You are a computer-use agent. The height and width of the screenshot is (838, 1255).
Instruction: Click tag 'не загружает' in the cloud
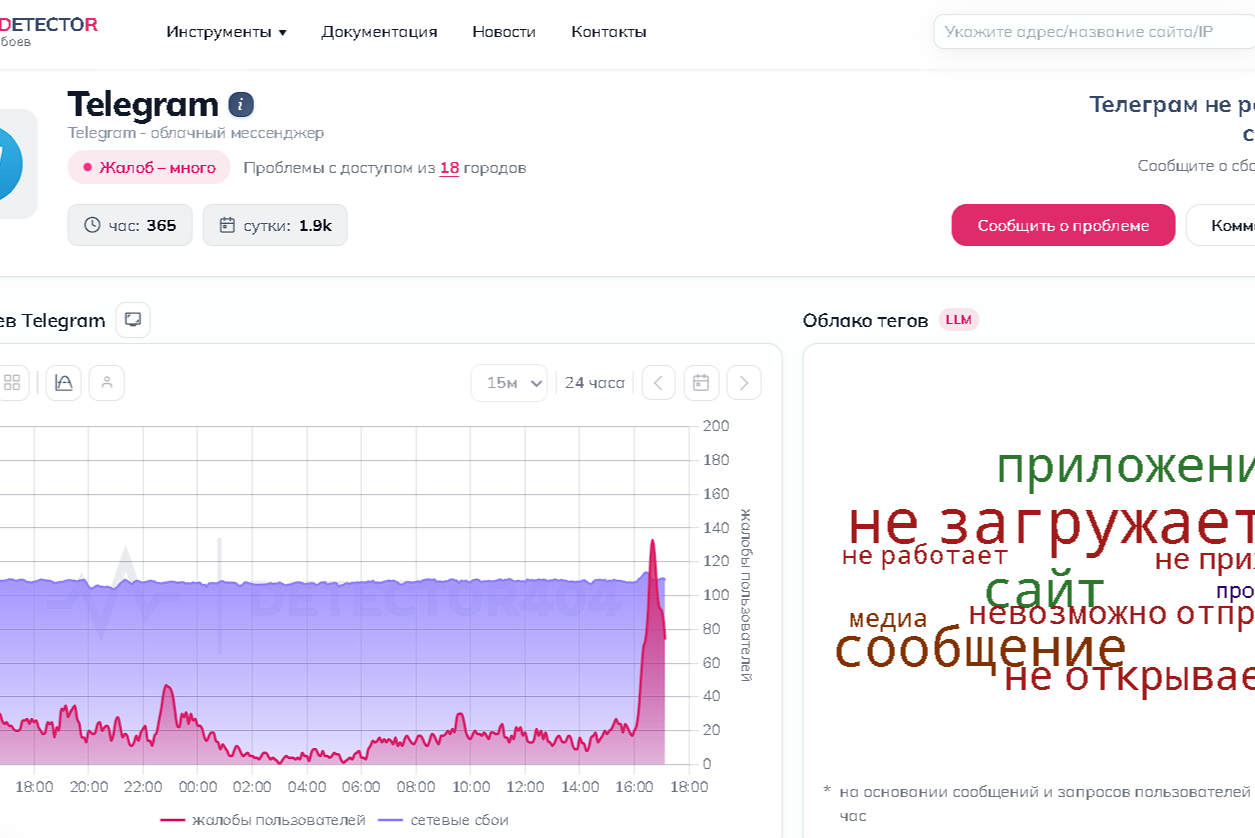[x=1050, y=523]
